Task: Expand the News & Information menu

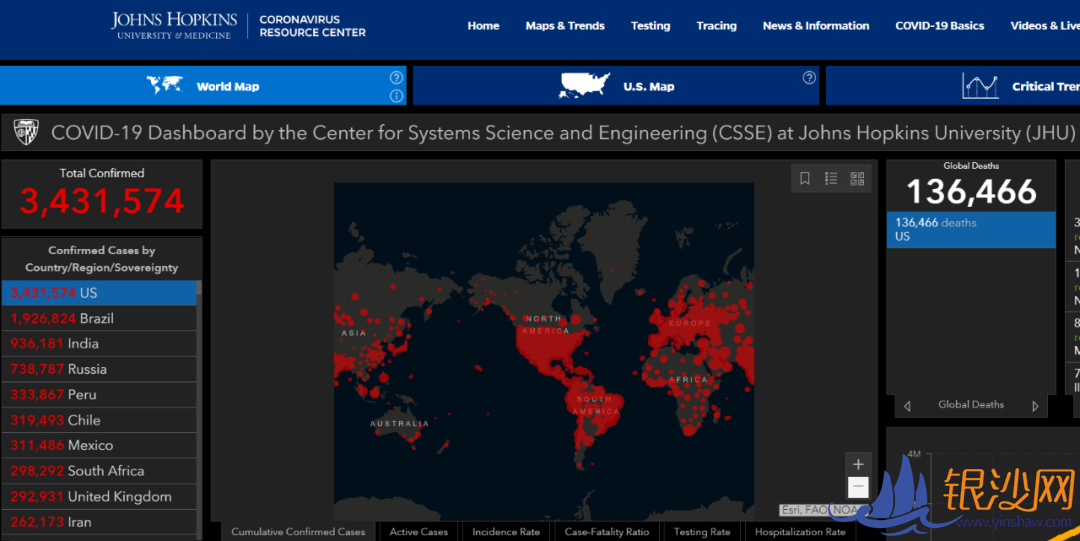Action: click(x=815, y=26)
